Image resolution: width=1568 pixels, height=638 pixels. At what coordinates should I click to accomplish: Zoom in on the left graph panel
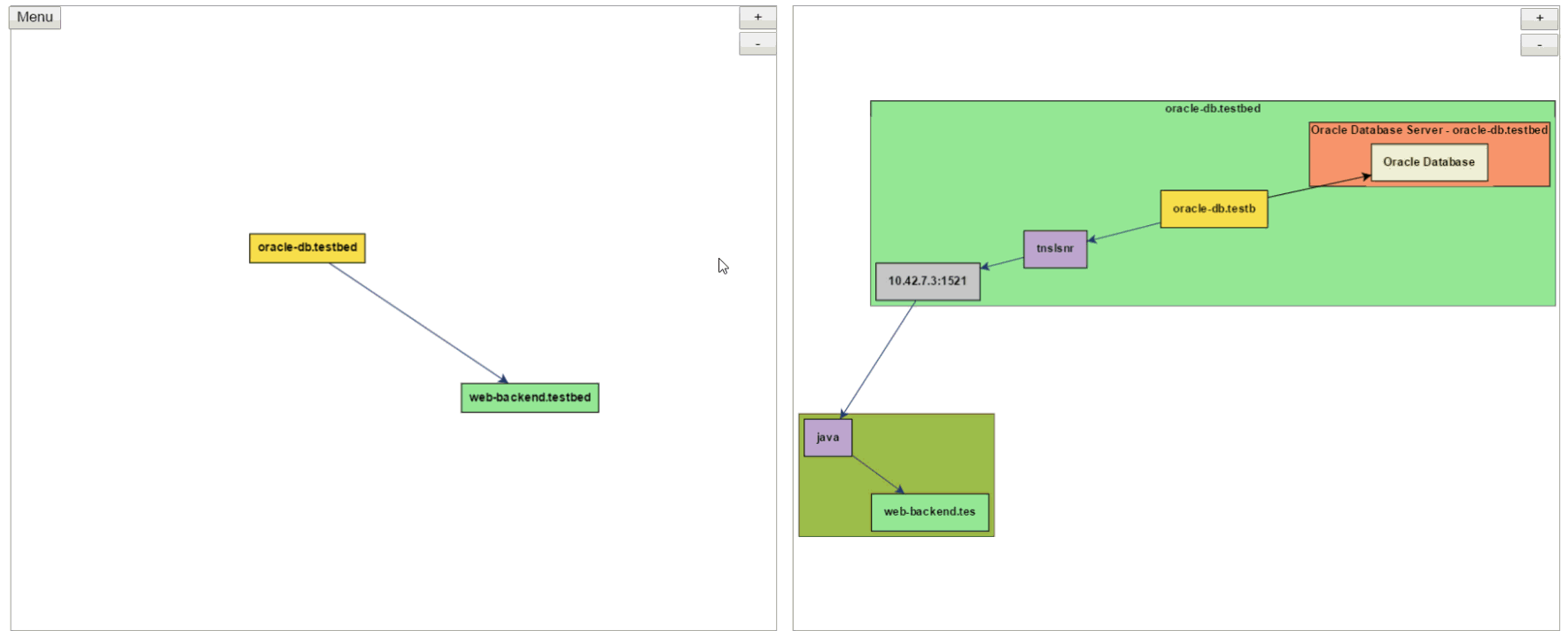(757, 18)
